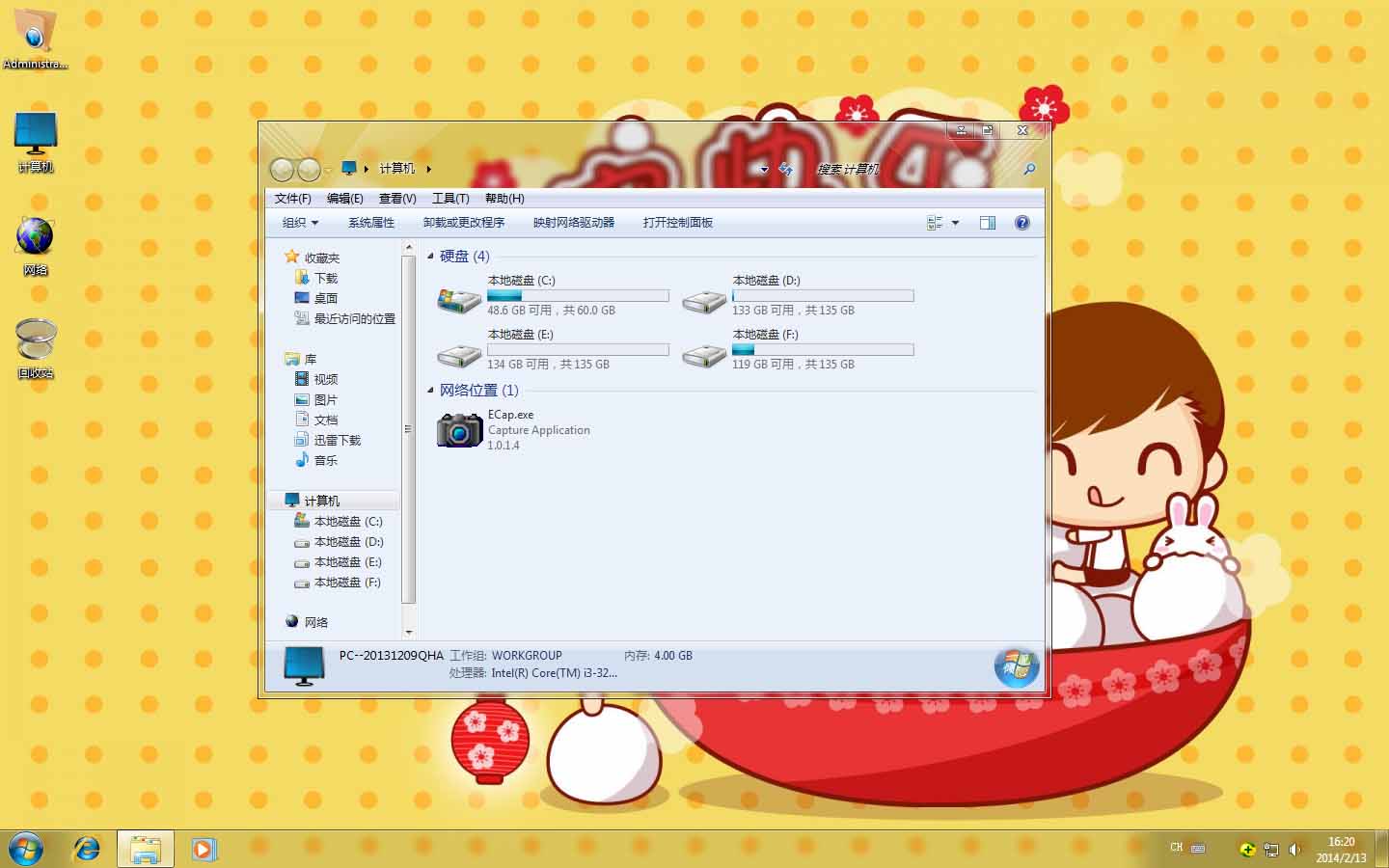Viewport: 1389px width, 868px height.
Task: Click the Explorer folder button on the taskbar
Action: (x=146, y=849)
